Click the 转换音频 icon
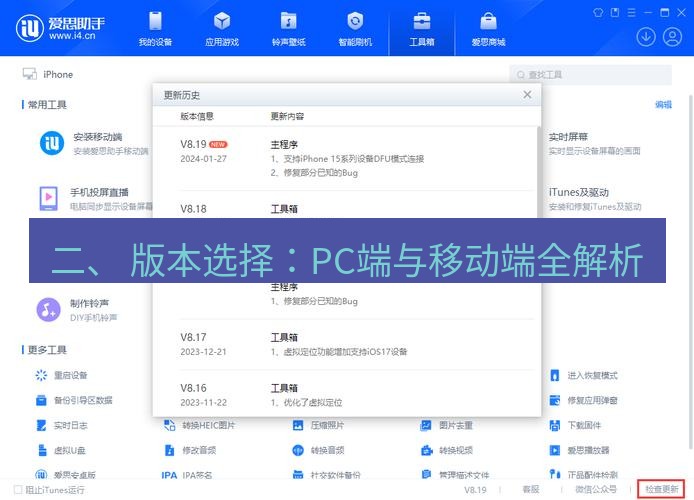Viewport: 694px width, 500px height. pos(298,450)
